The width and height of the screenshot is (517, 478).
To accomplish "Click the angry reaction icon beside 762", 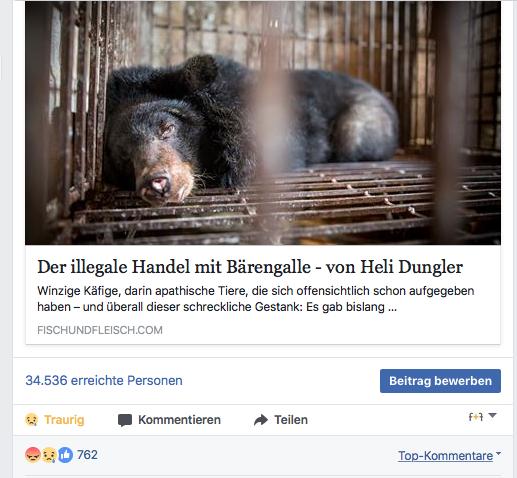I will 33,455.
